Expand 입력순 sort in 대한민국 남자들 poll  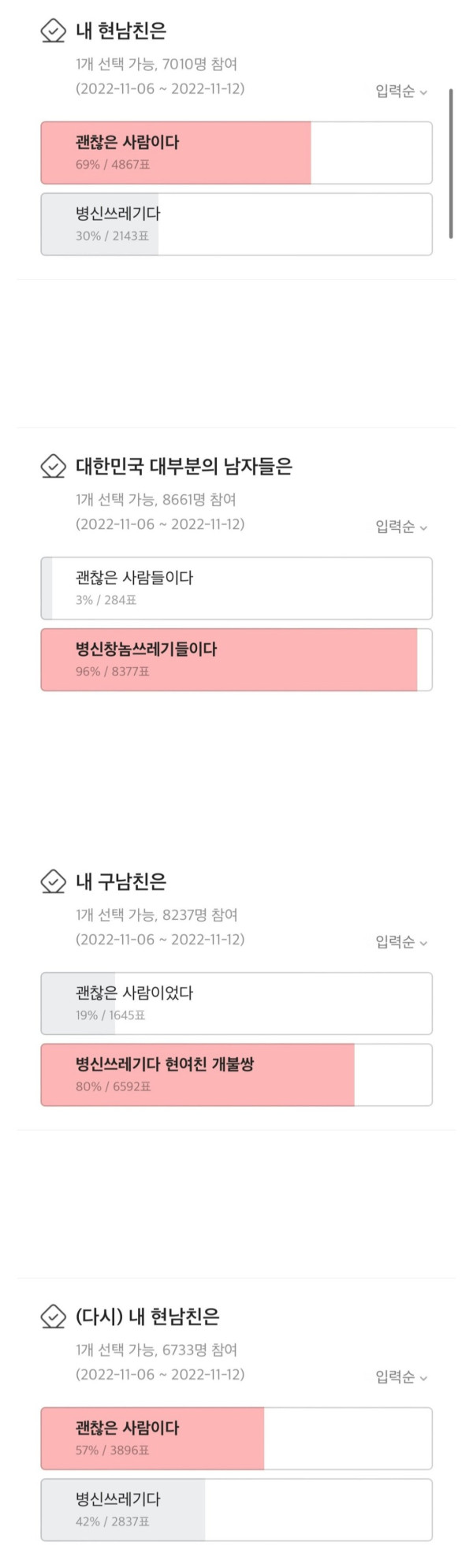click(x=401, y=527)
